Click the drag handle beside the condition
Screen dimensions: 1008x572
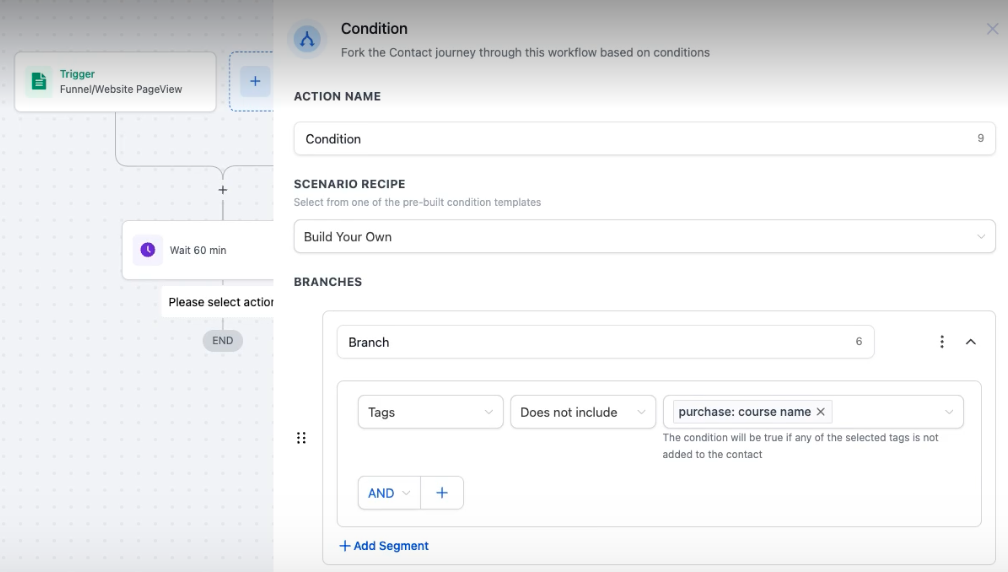301,438
